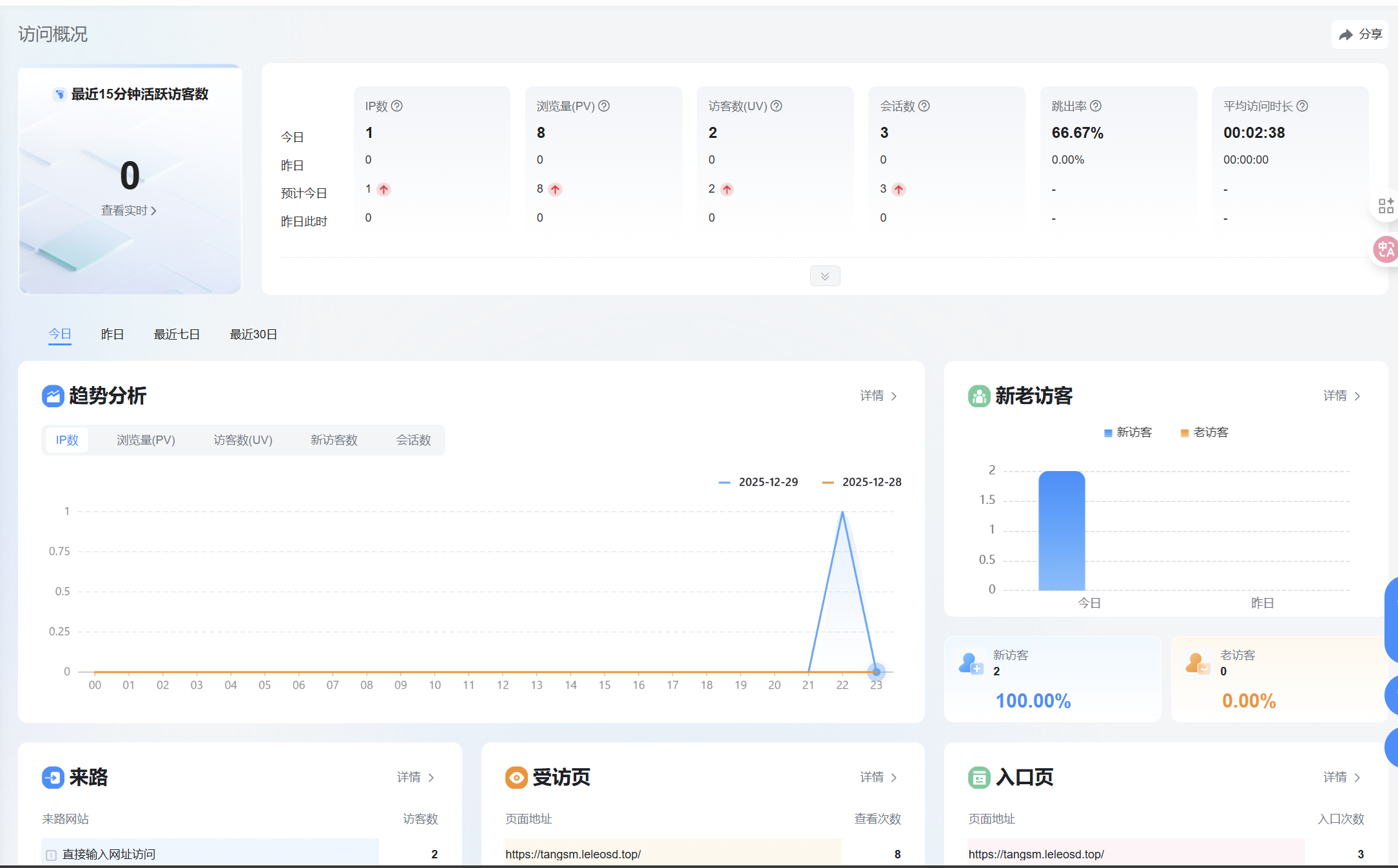Click the 跳出率 help icon

coord(1096,106)
